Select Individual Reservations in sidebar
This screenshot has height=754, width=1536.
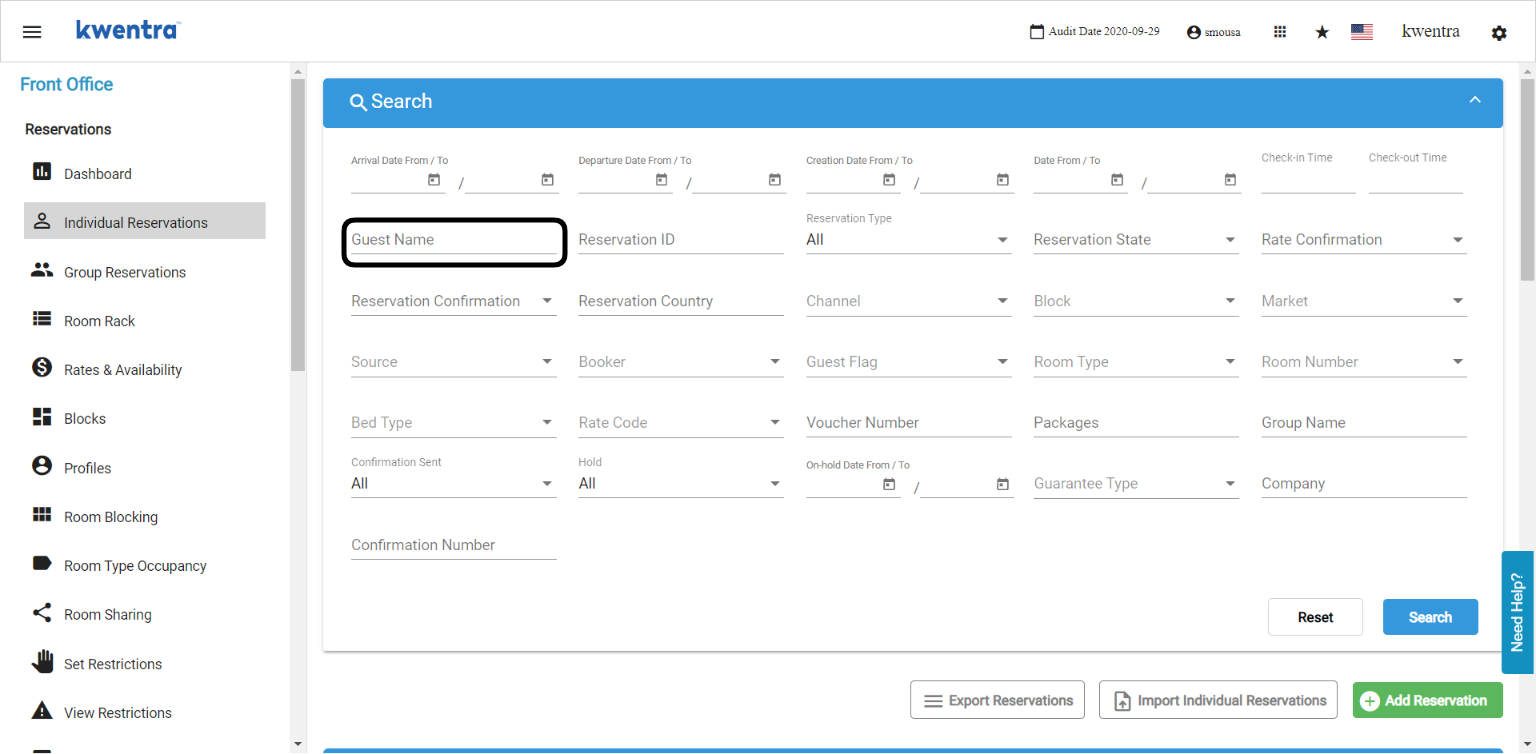[145, 222]
